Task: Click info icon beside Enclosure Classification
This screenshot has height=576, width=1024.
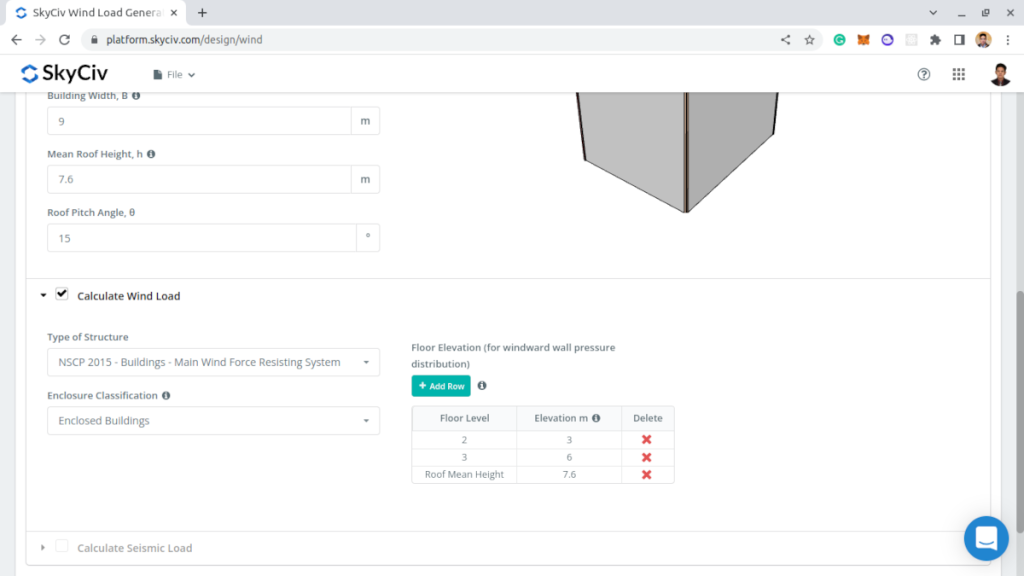Action: (166, 396)
